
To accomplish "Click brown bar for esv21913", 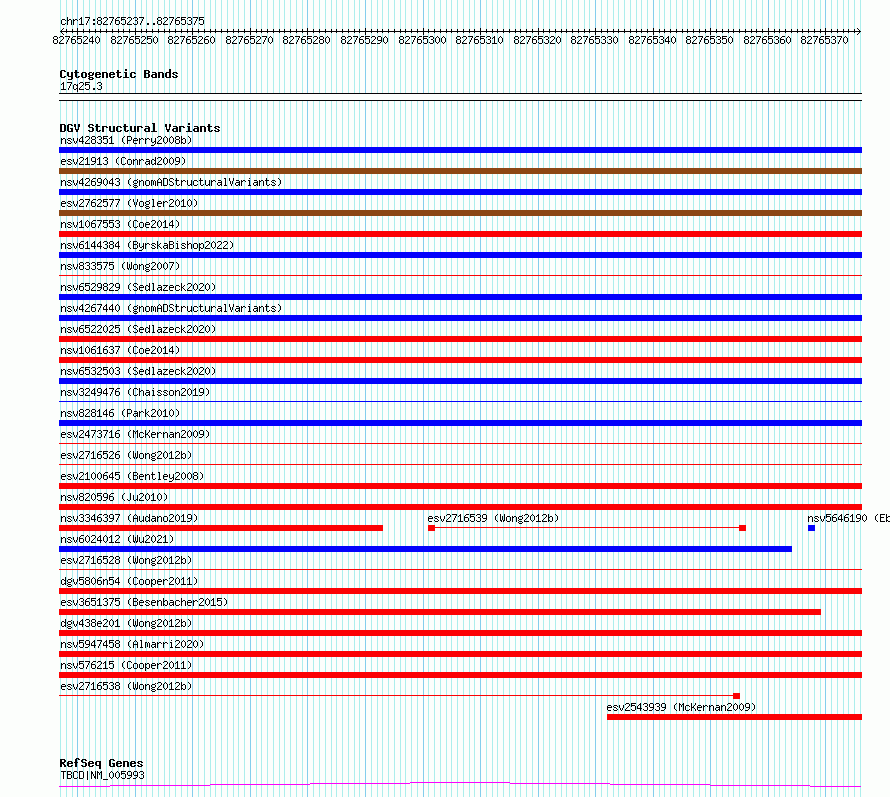I will coord(460,171).
